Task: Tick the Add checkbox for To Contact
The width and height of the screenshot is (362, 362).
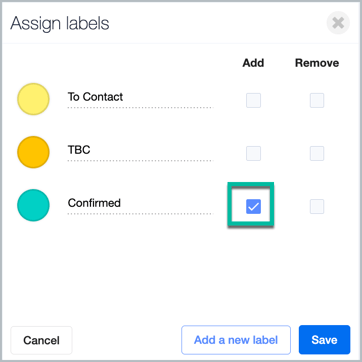Action: 253,100
